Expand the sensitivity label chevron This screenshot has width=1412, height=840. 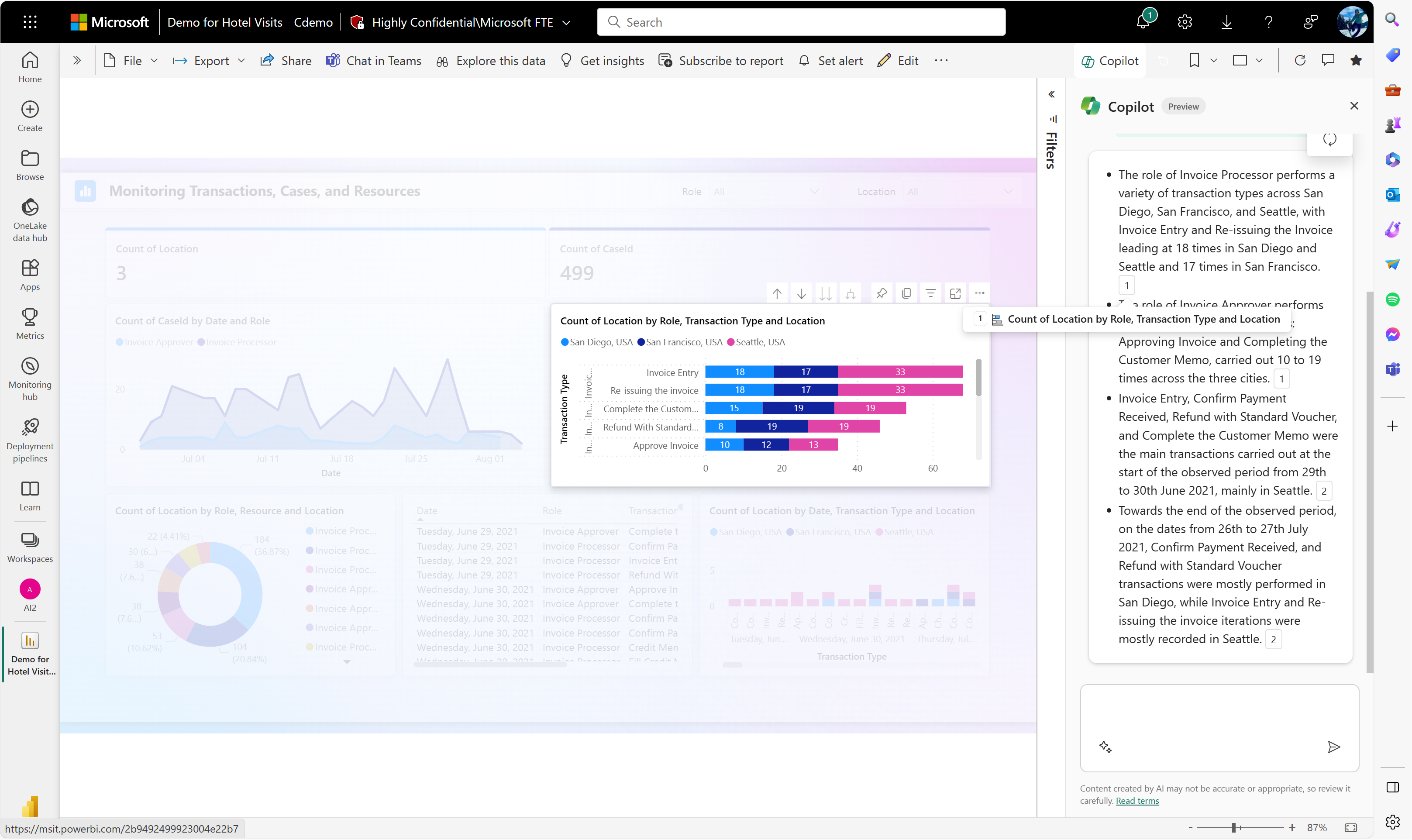pos(566,23)
